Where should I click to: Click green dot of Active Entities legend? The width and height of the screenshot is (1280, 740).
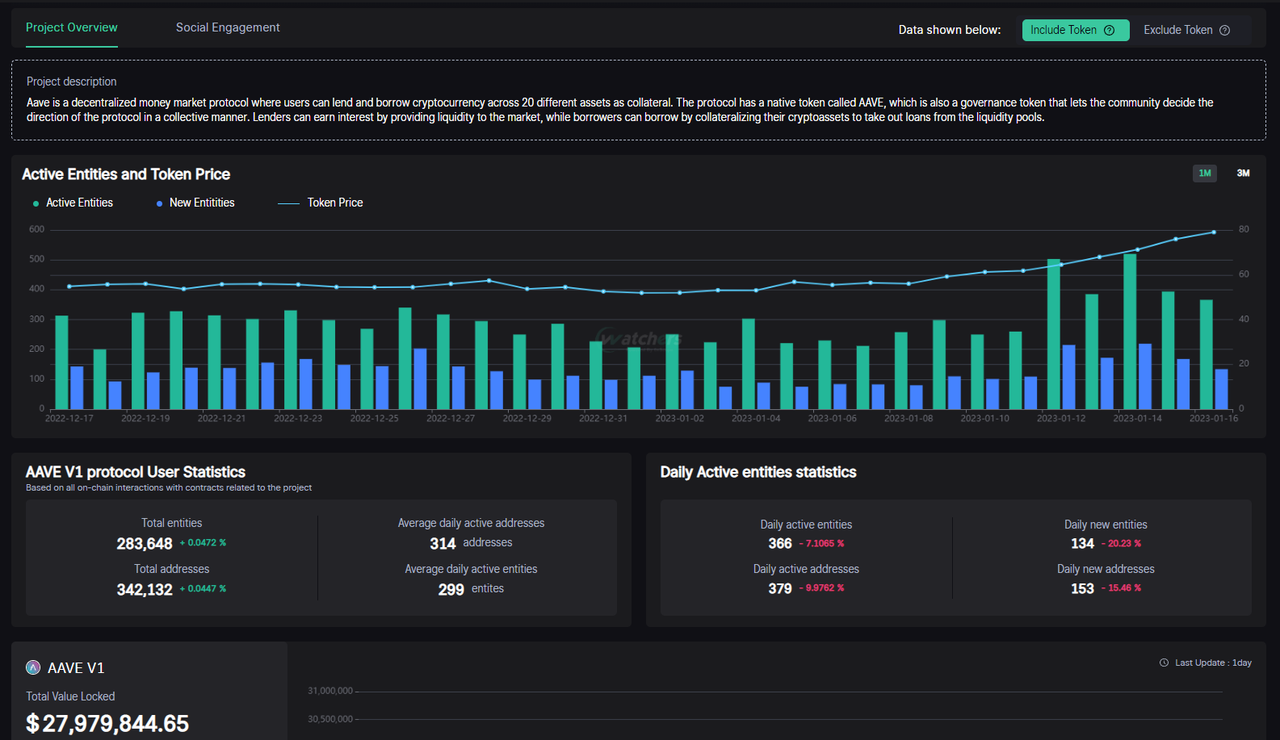(35, 203)
